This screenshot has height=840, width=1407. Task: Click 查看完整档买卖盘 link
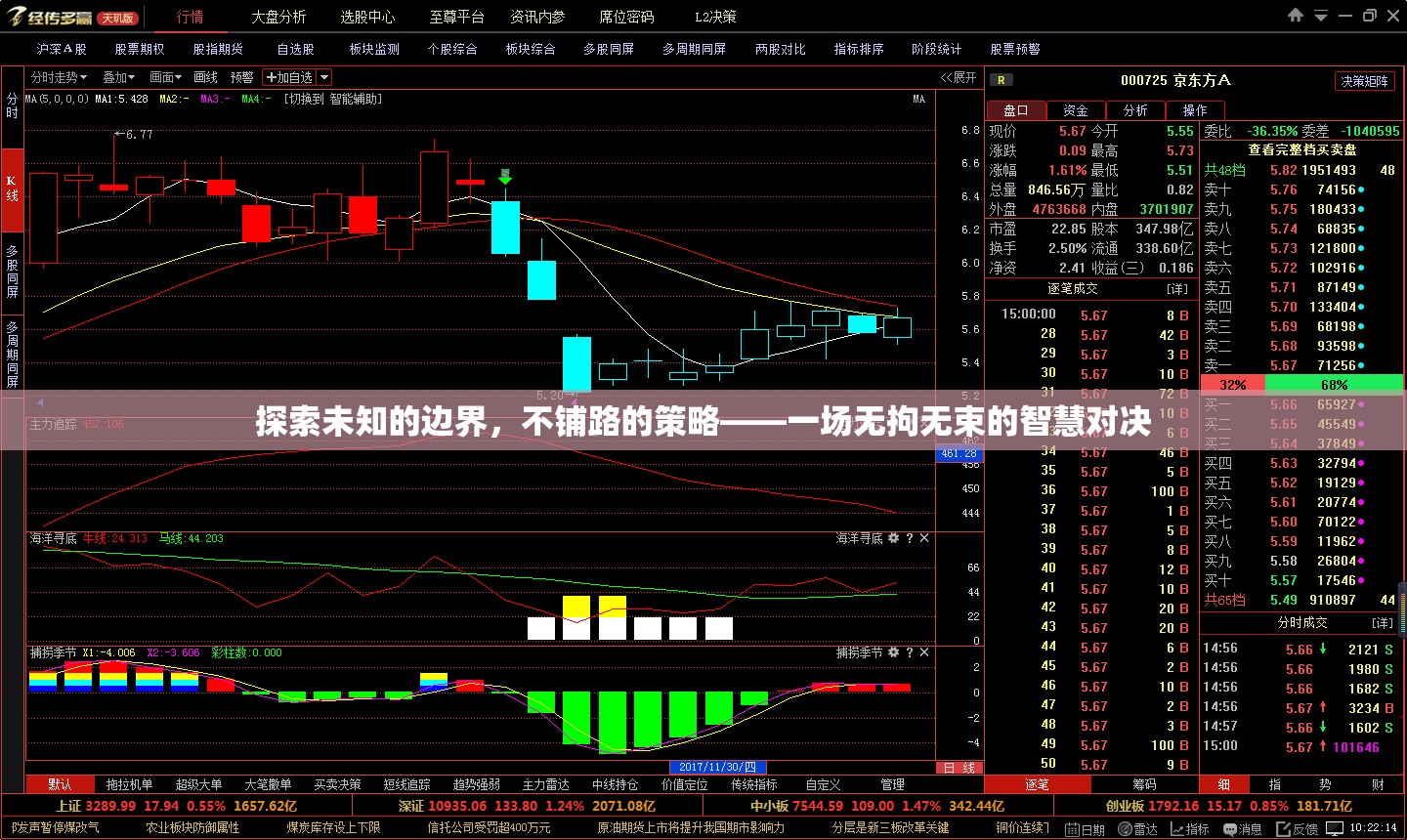pyautogui.click(x=1301, y=149)
